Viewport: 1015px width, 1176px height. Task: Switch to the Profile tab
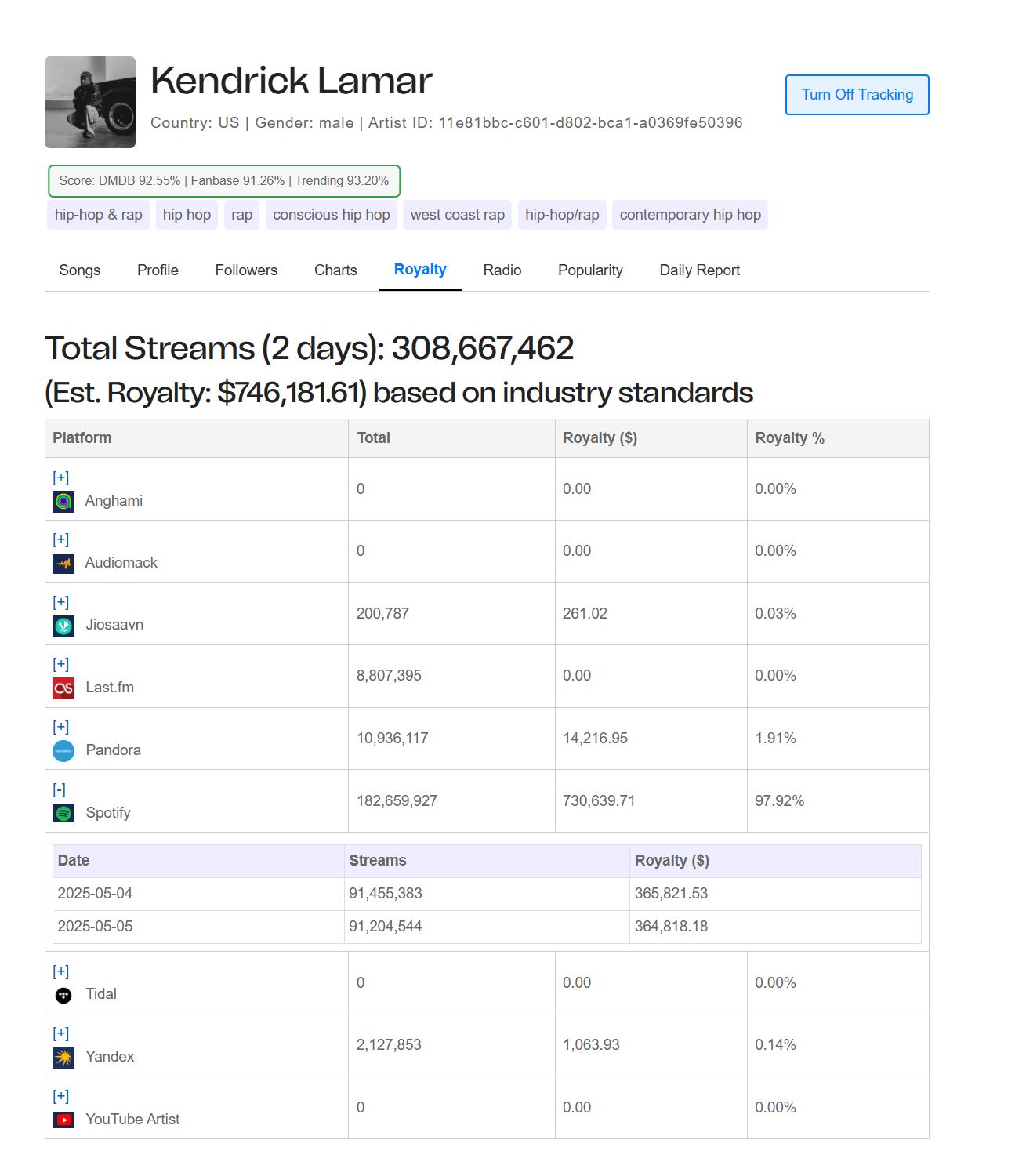158,270
